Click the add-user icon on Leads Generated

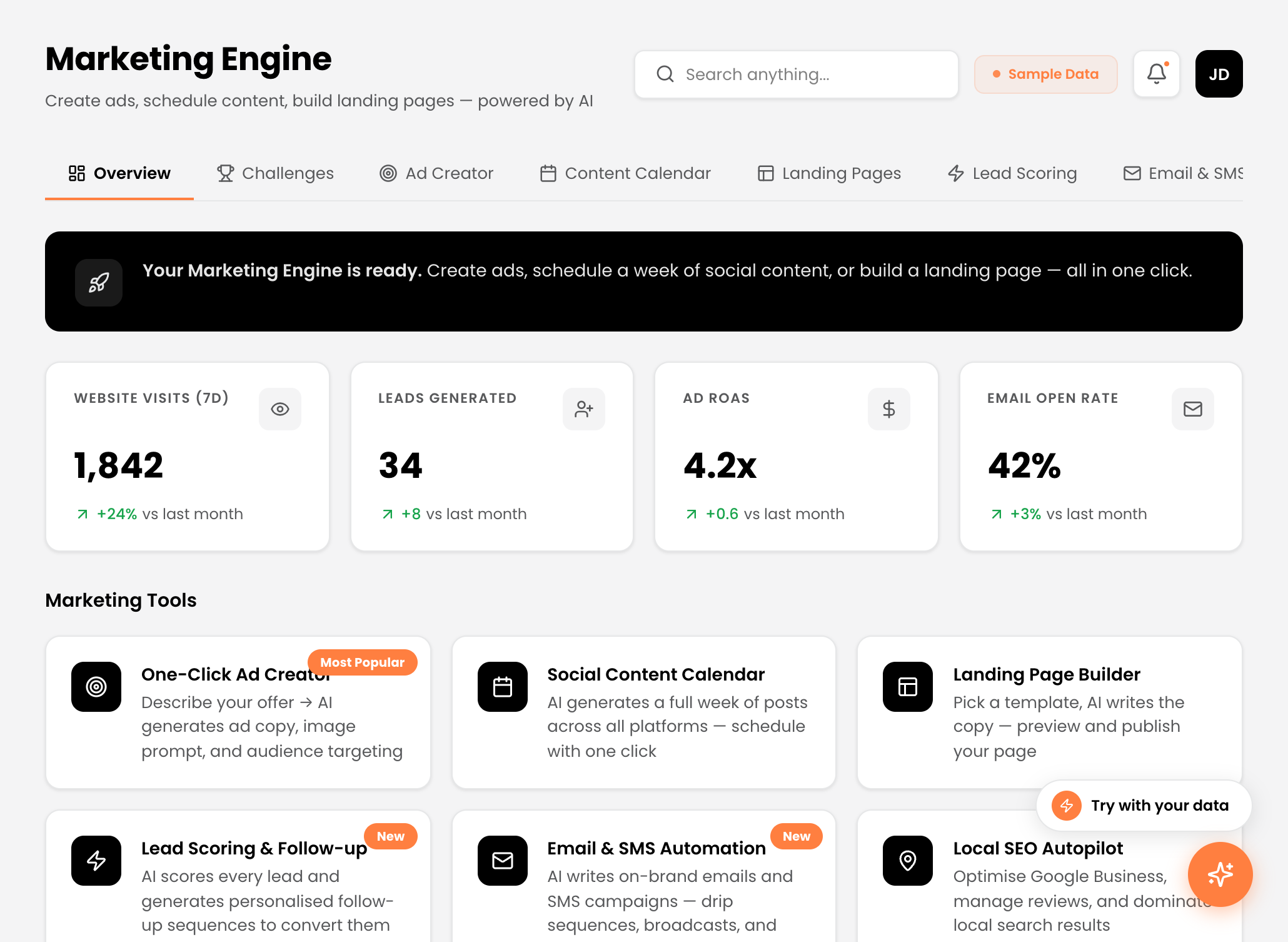click(584, 409)
